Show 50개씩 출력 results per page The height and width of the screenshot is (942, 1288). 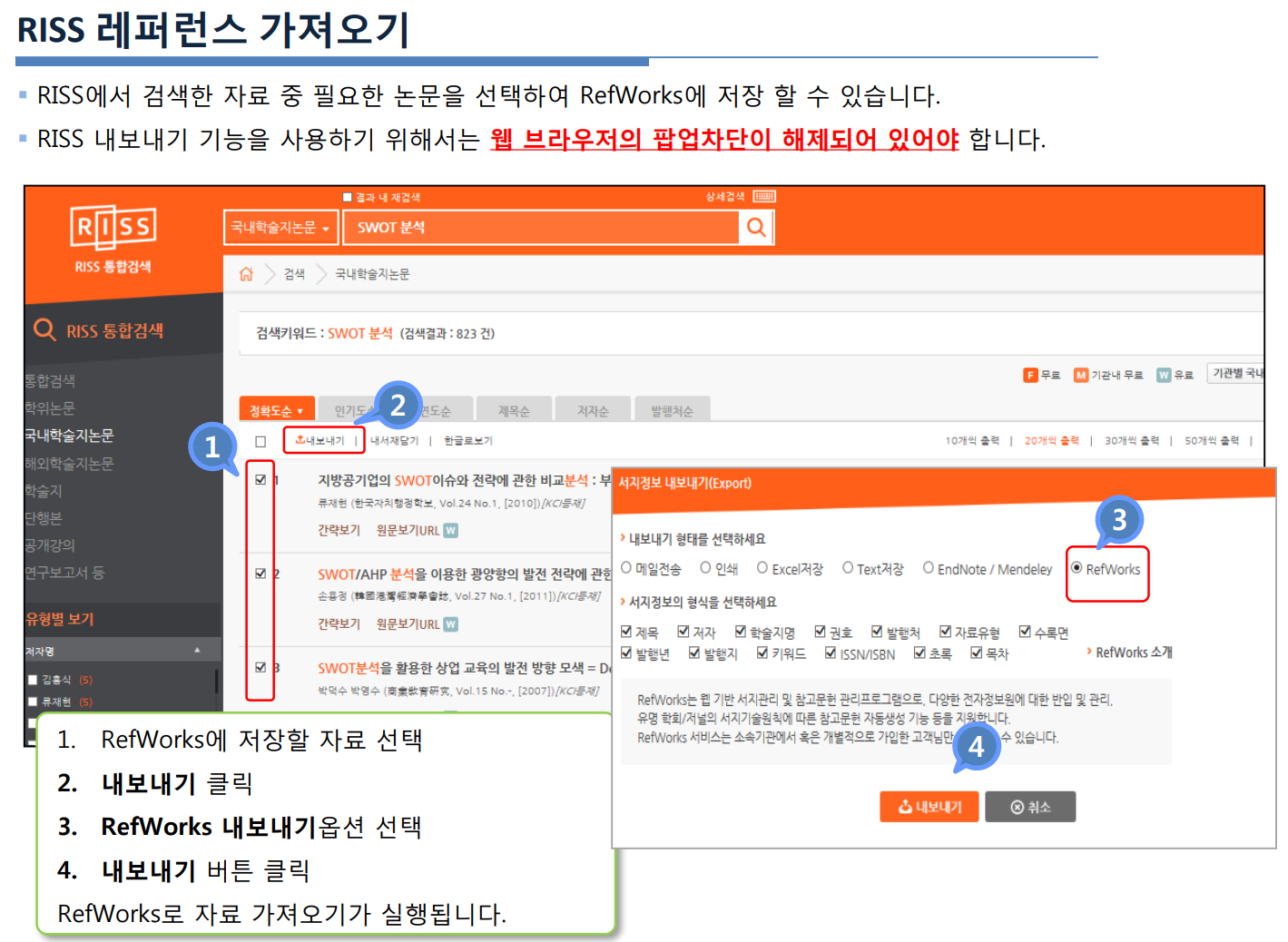[1212, 441]
